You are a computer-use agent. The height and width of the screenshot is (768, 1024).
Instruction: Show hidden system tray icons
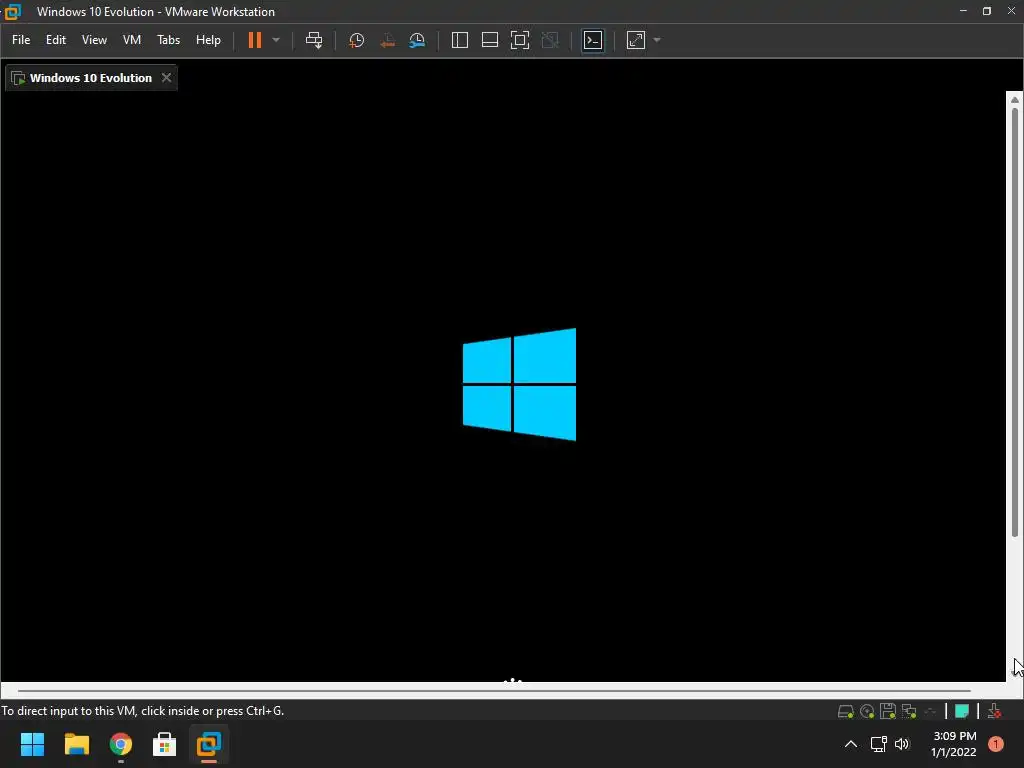click(x=851, y=744)
